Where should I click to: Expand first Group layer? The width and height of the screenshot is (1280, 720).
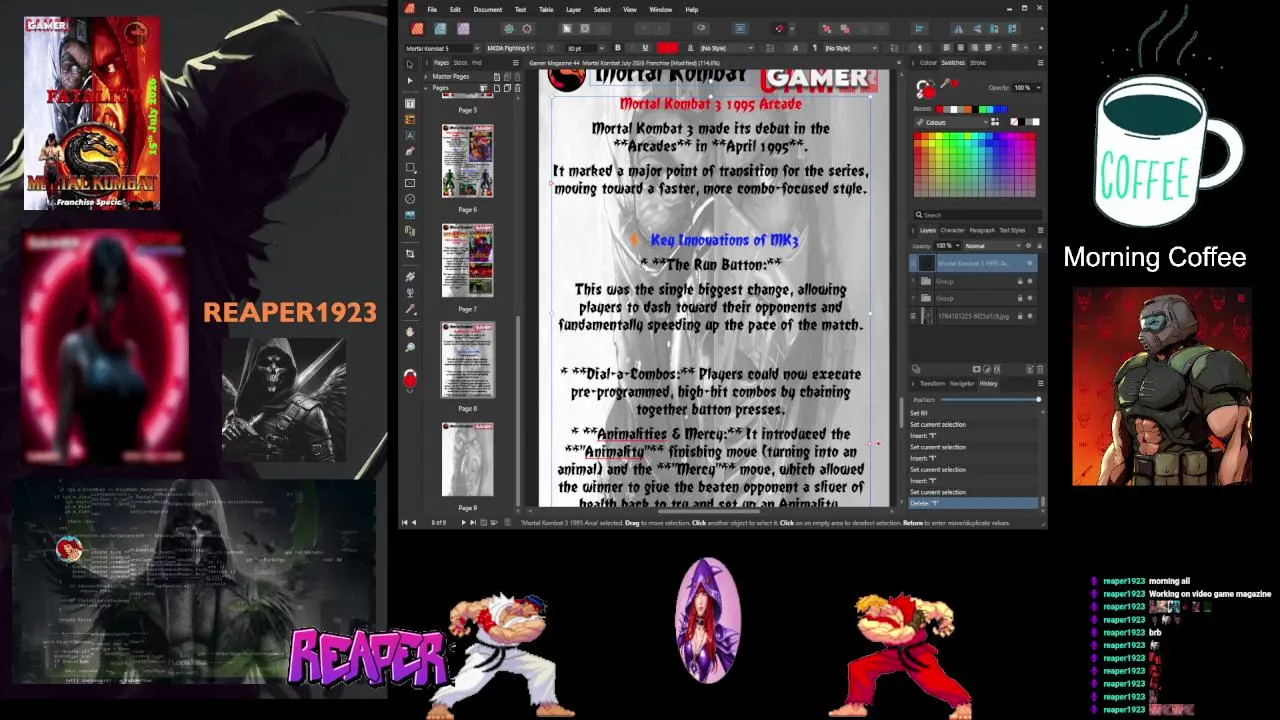click(913, 281)
